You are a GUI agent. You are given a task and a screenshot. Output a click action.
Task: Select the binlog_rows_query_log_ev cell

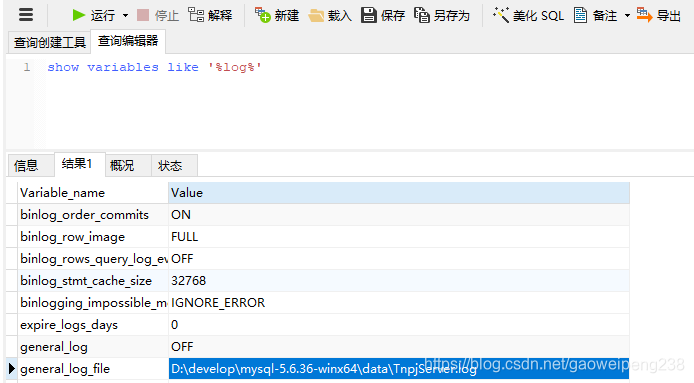point(93,259)
